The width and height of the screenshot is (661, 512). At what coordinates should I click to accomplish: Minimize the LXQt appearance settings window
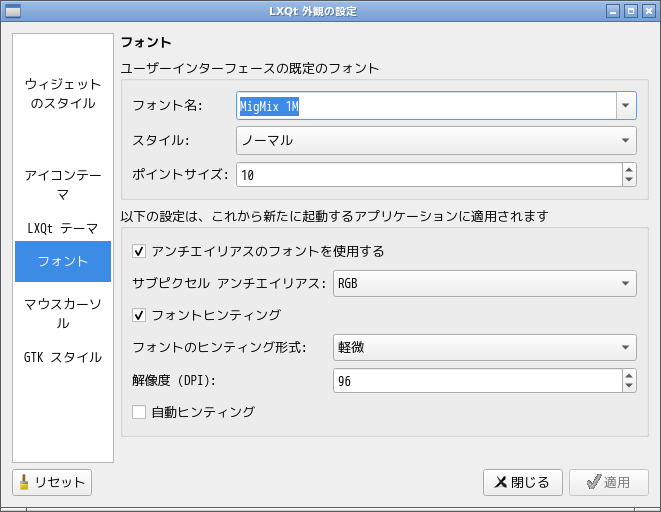coord(613,11)
